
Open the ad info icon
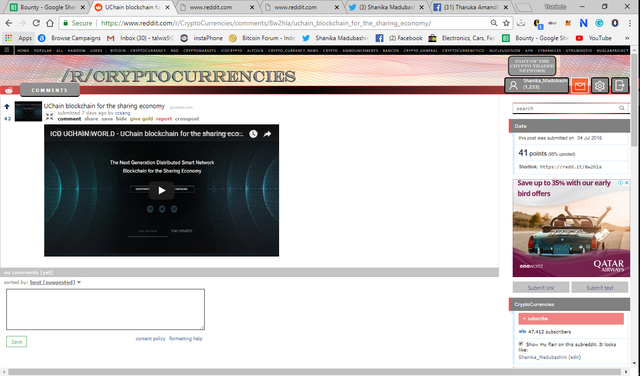point(620,183)
